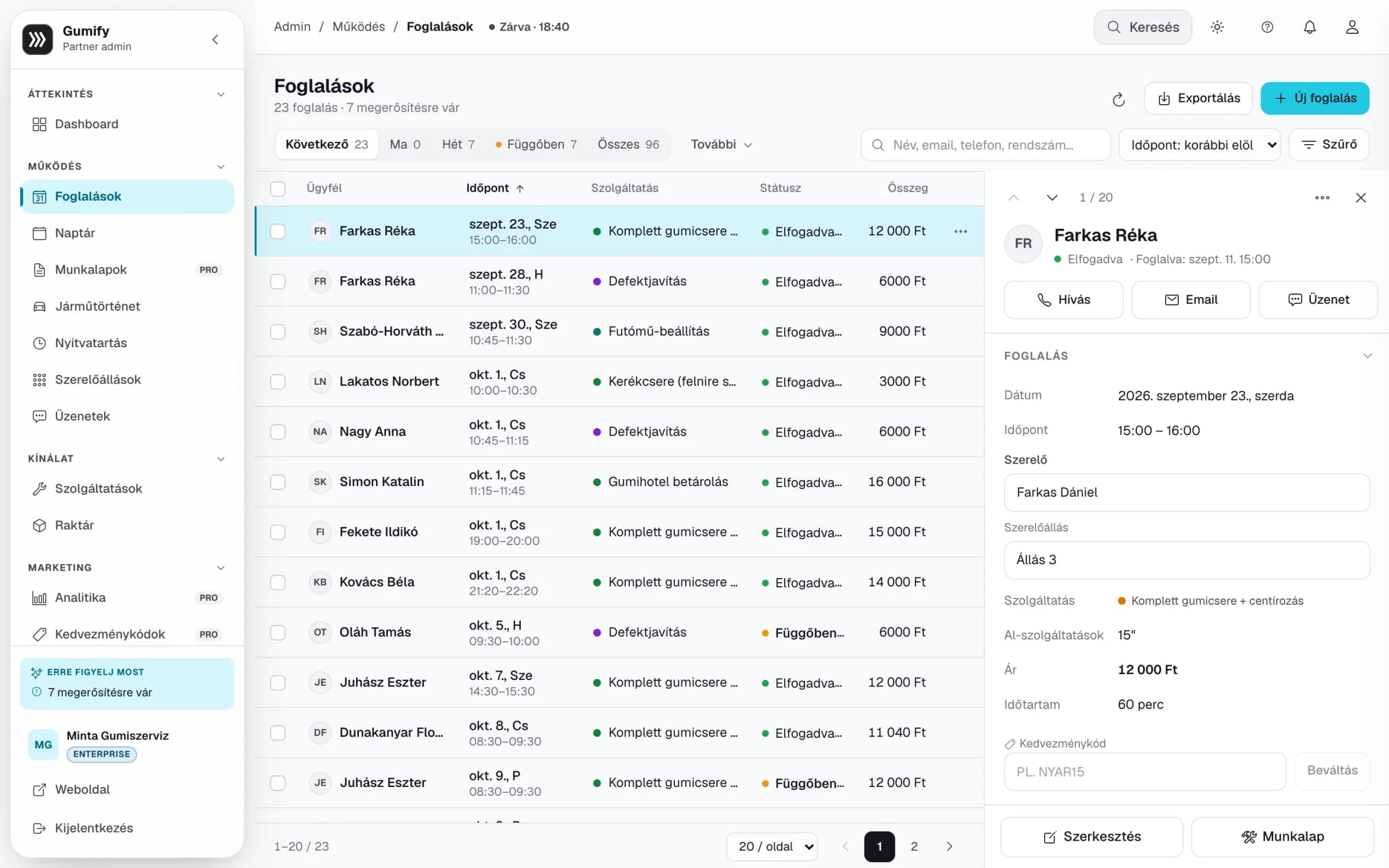Switch to the Összes tab
1389x868 pixels.
click(x=629, y=145)
